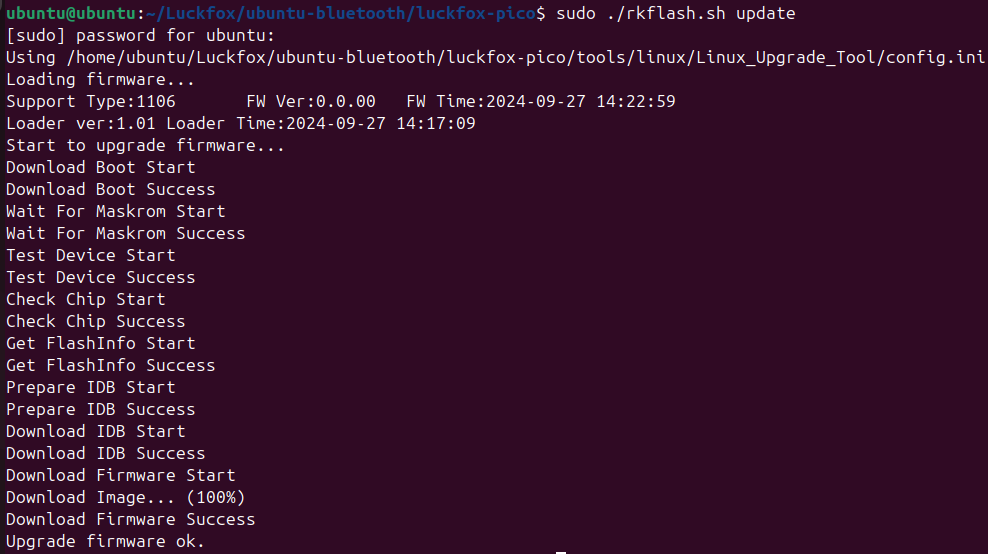988x554 pixels.
Task: Click the Start to upgrade firmware line
Action: coord(145,145)
